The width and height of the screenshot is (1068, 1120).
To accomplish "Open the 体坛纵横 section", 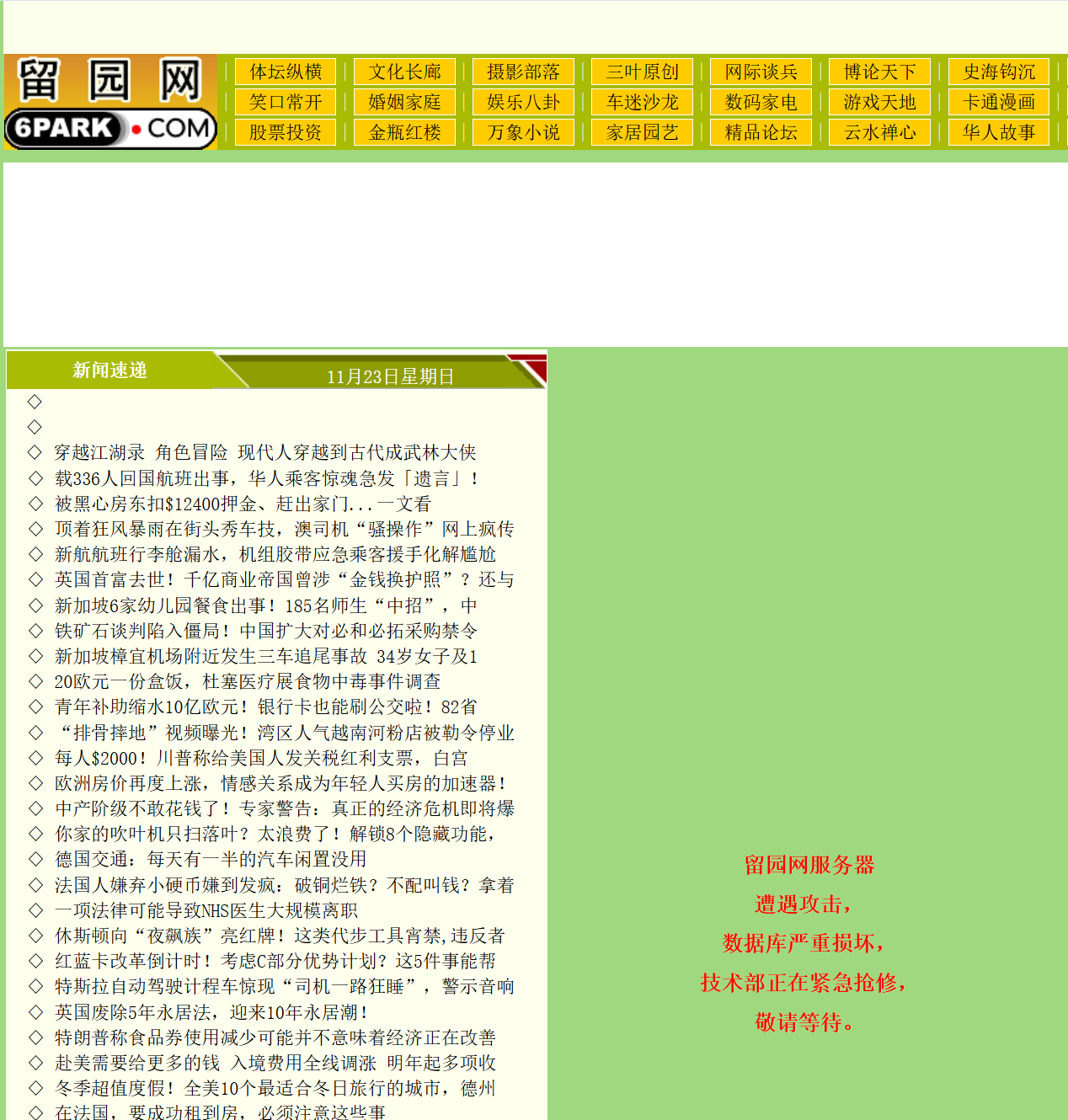I will tap(286, 72).
